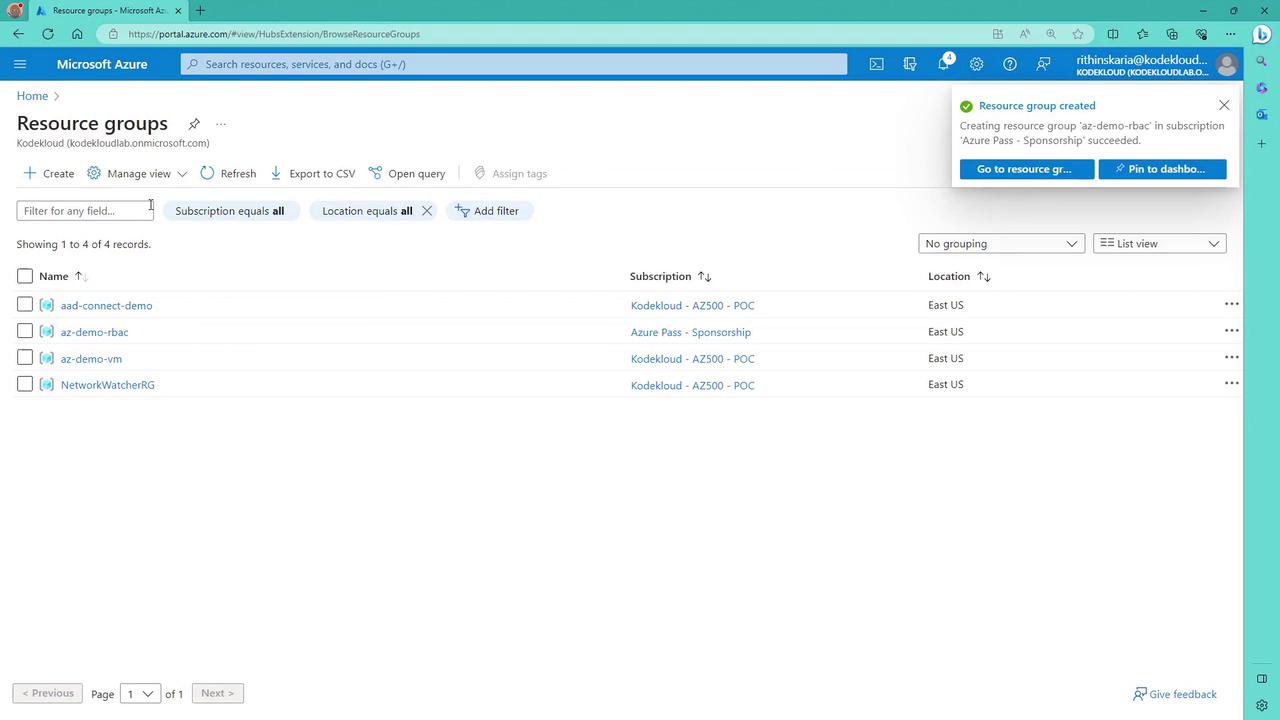Check the NetworkWatcherRG row checkbox
This screenshot has width=1280, height=720.
click(x=25, y=384)
